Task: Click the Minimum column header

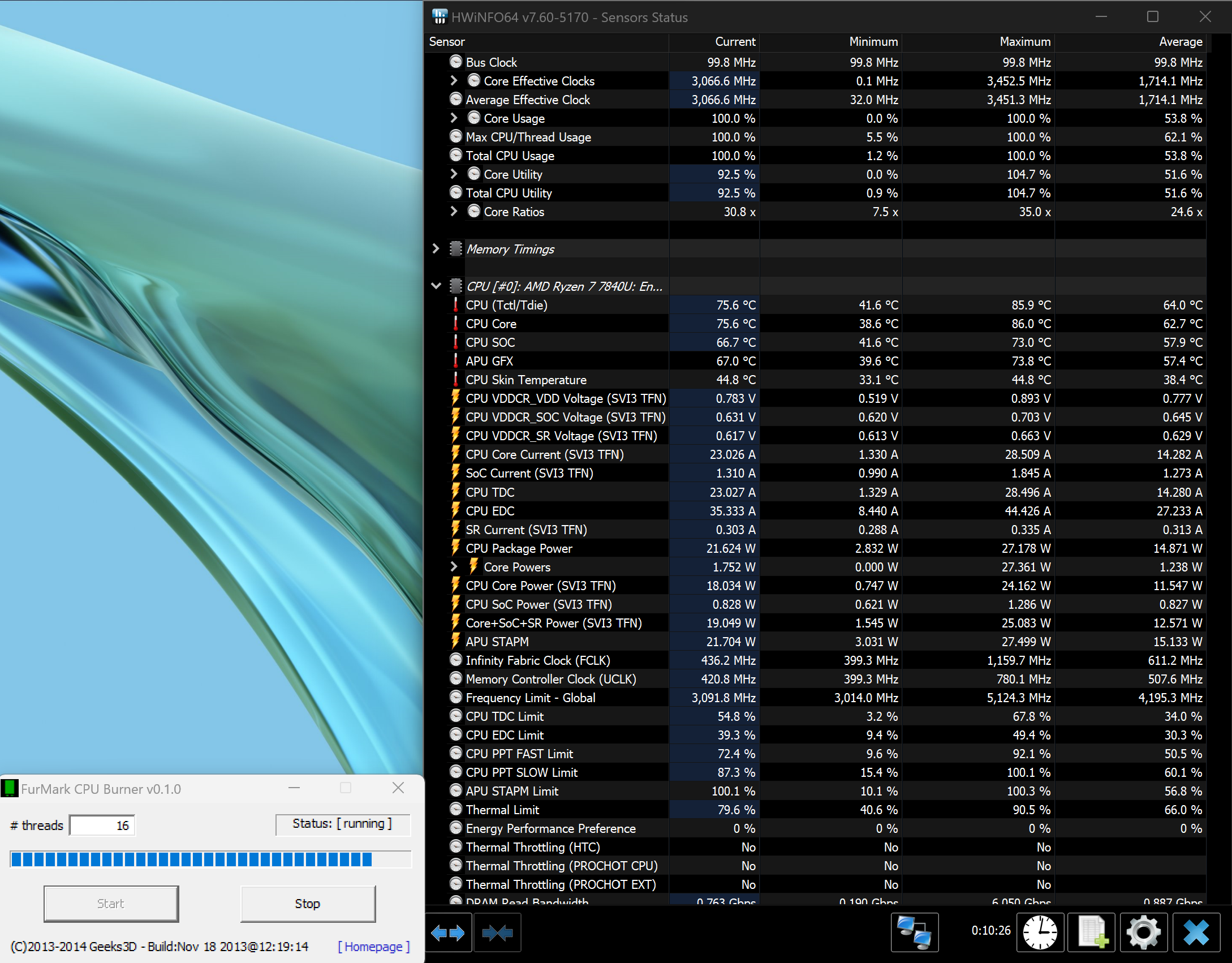Action: point(830,42)
